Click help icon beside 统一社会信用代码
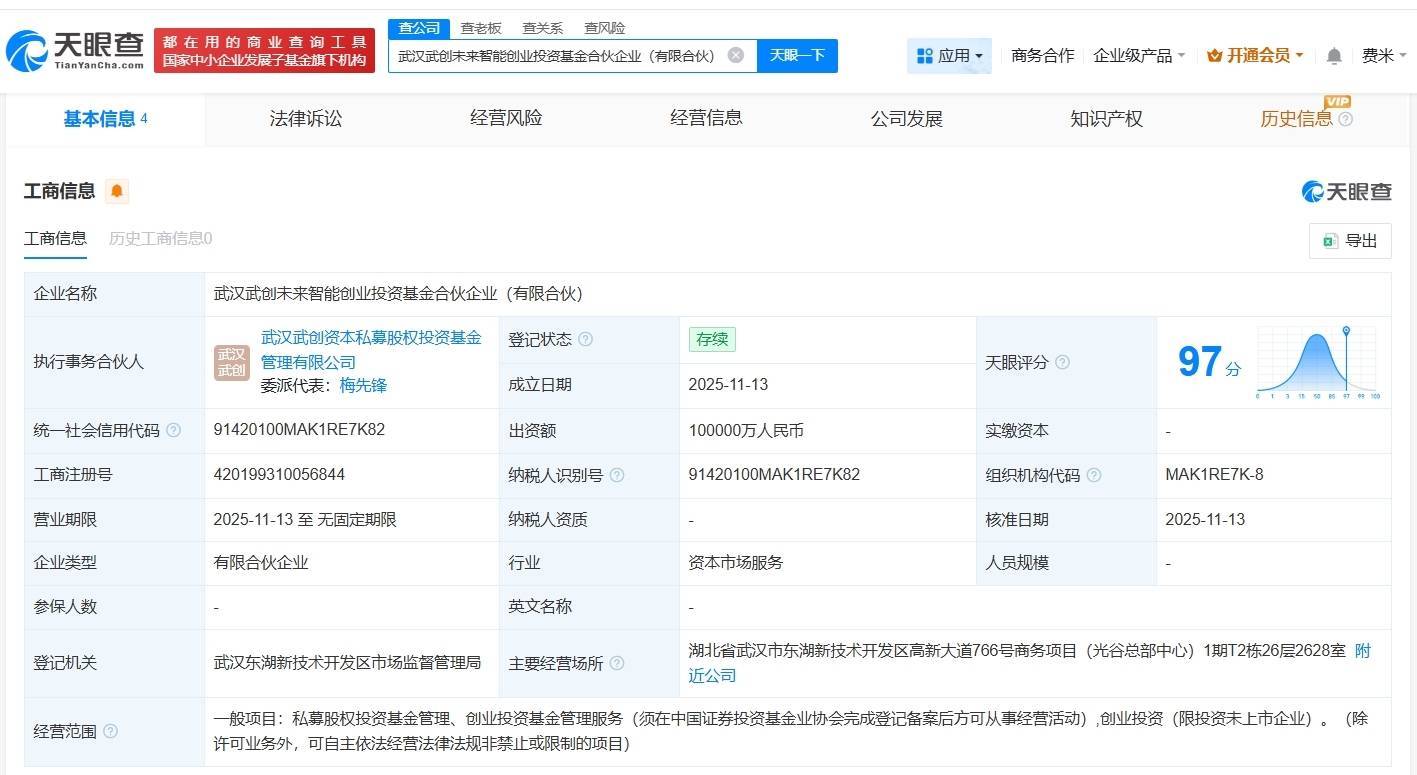This screenshot has width=1417, height=775. pyautogui.click(x=173, y=431)
